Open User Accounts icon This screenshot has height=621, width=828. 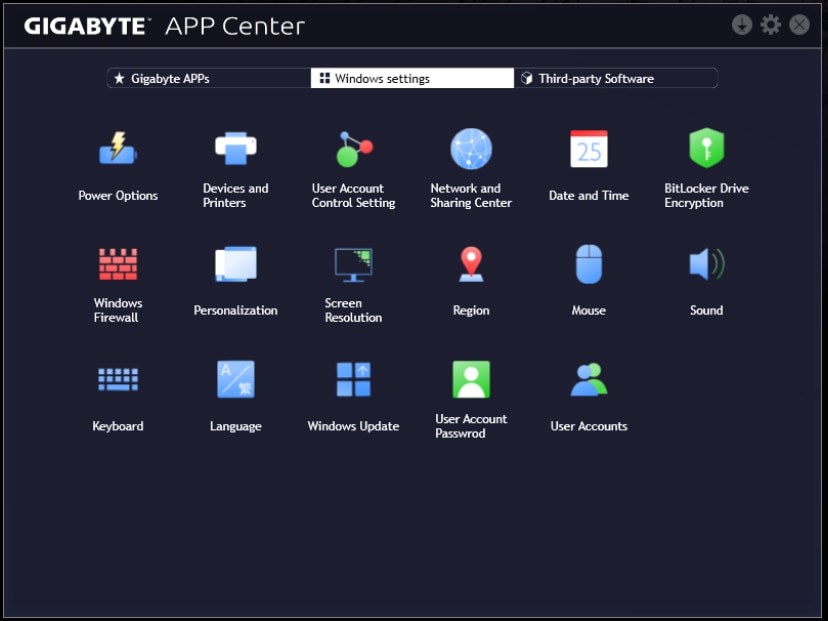click(588, 380)
